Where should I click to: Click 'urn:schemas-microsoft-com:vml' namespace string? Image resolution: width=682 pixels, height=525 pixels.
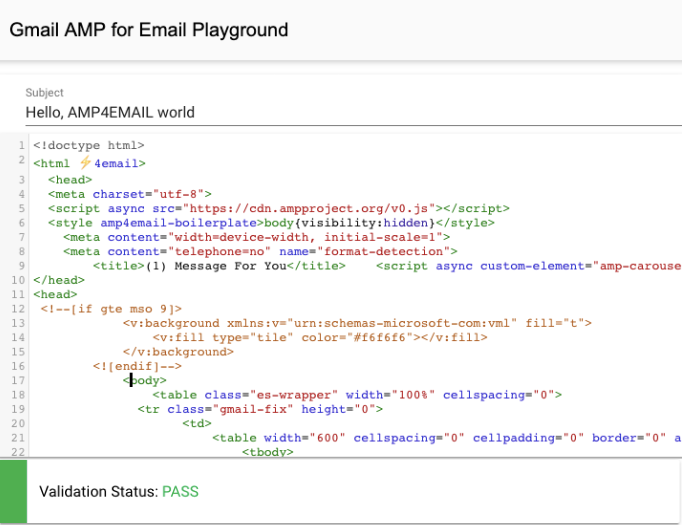[401, 323]
